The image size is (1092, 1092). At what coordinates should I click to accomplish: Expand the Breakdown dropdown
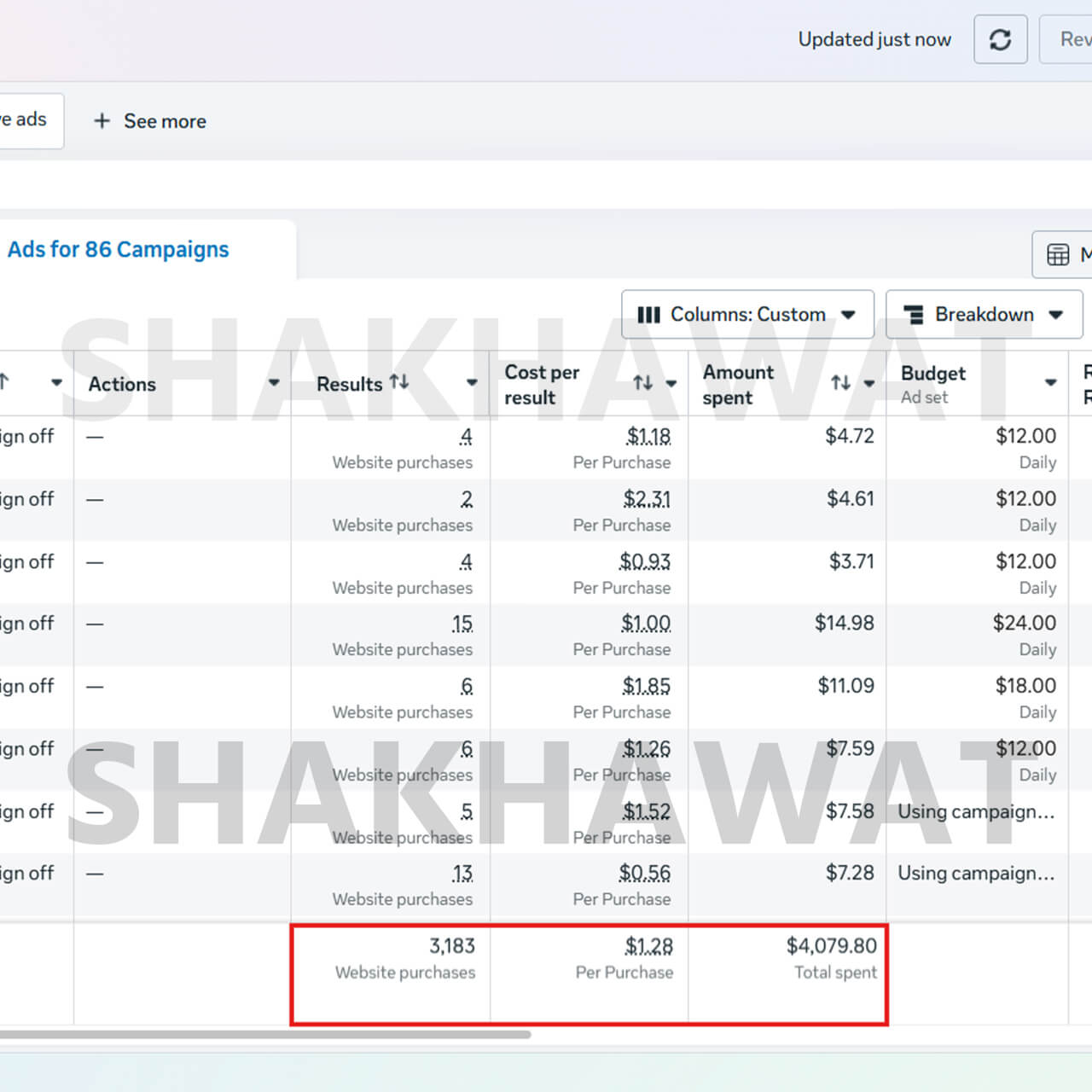[x=984, y=315]
